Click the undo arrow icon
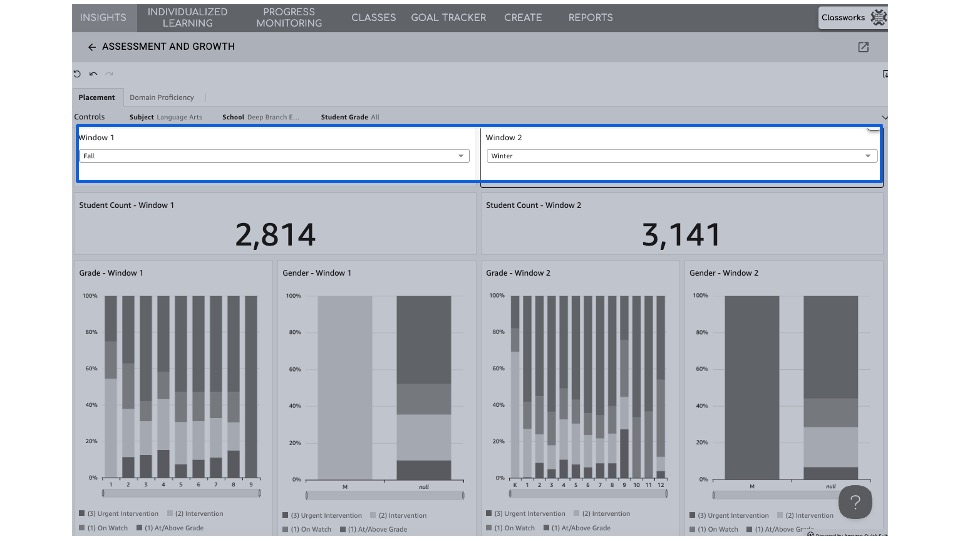The image size is (960, 540). coord(93,74)
